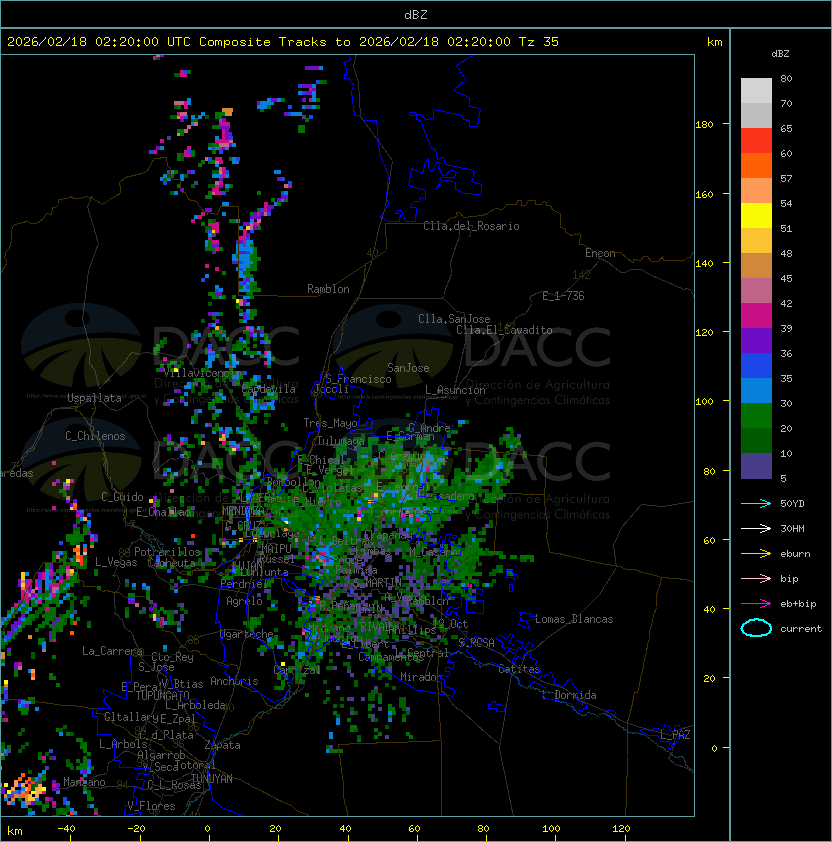The image size is (832, 842).
Task: Click the 'Ramblon' label near the top
Action: coord(328,289)
